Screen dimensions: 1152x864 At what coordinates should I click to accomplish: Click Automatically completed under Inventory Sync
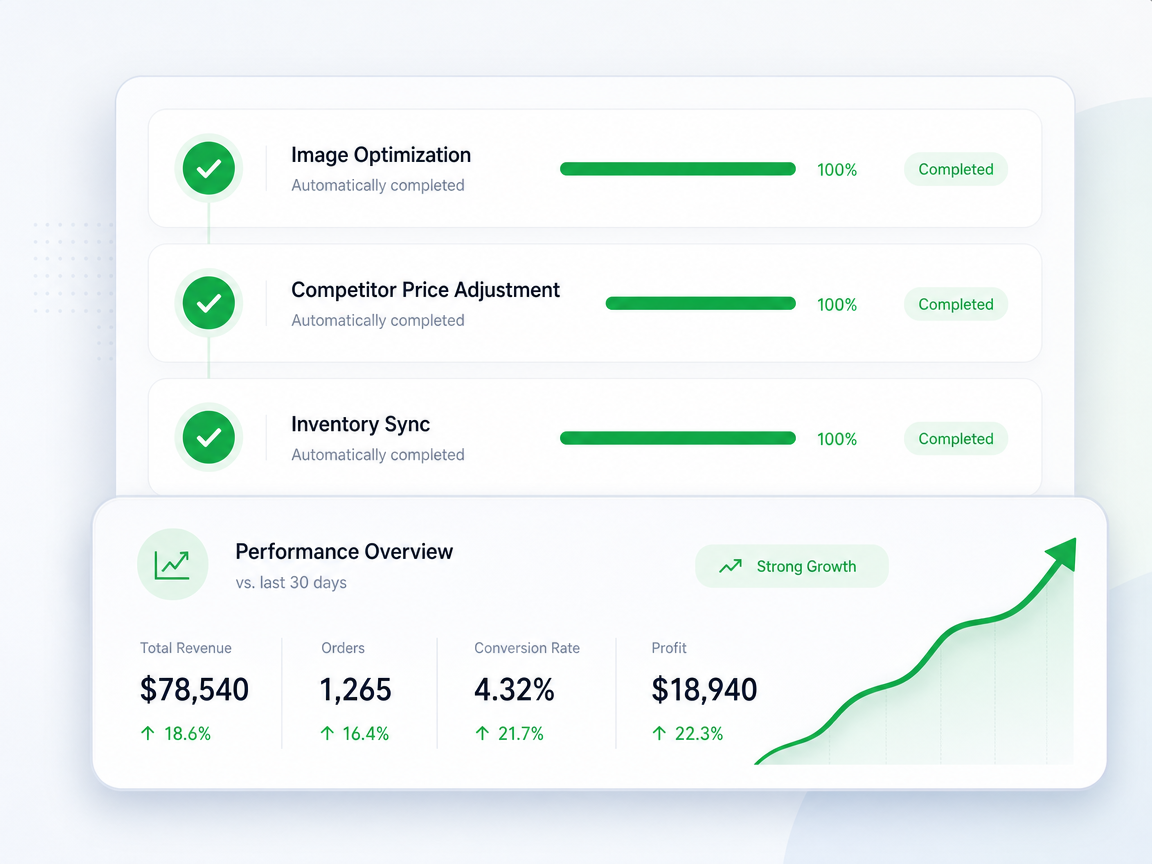point(378,455)
